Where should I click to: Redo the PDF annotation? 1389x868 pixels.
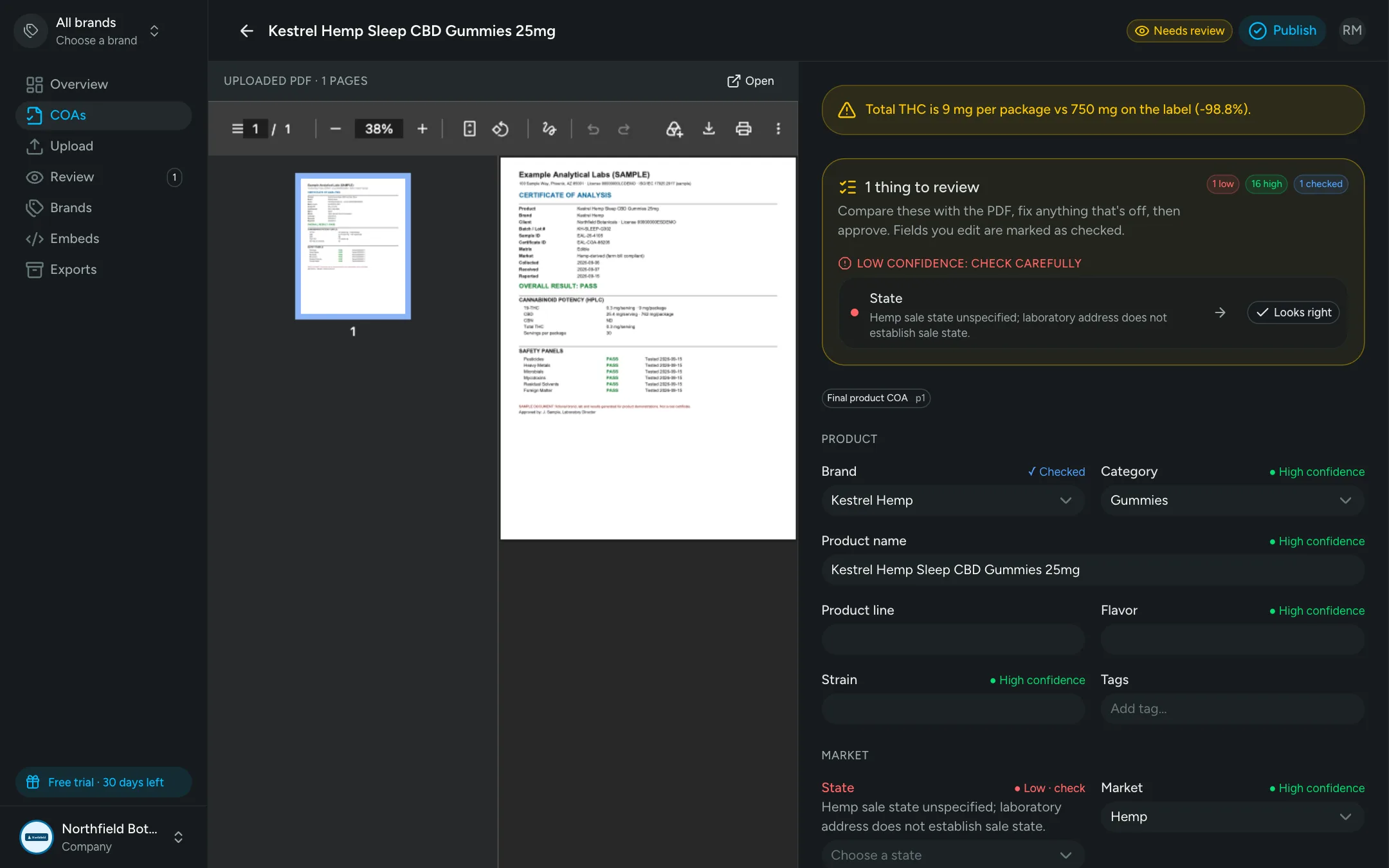coord(624,129)
